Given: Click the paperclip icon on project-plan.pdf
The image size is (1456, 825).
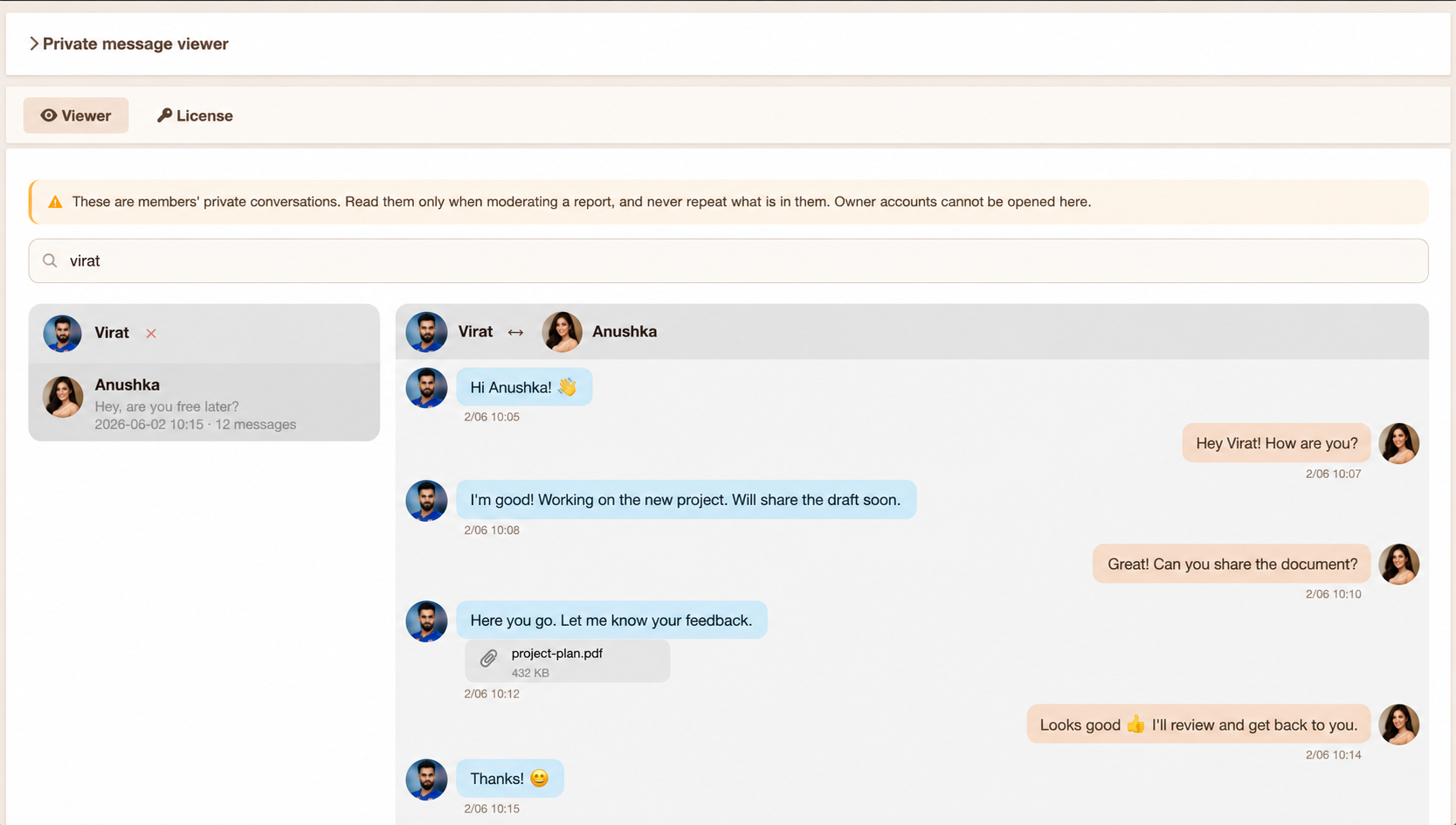Looking at the screenshot, I should [x=489, y=658].
